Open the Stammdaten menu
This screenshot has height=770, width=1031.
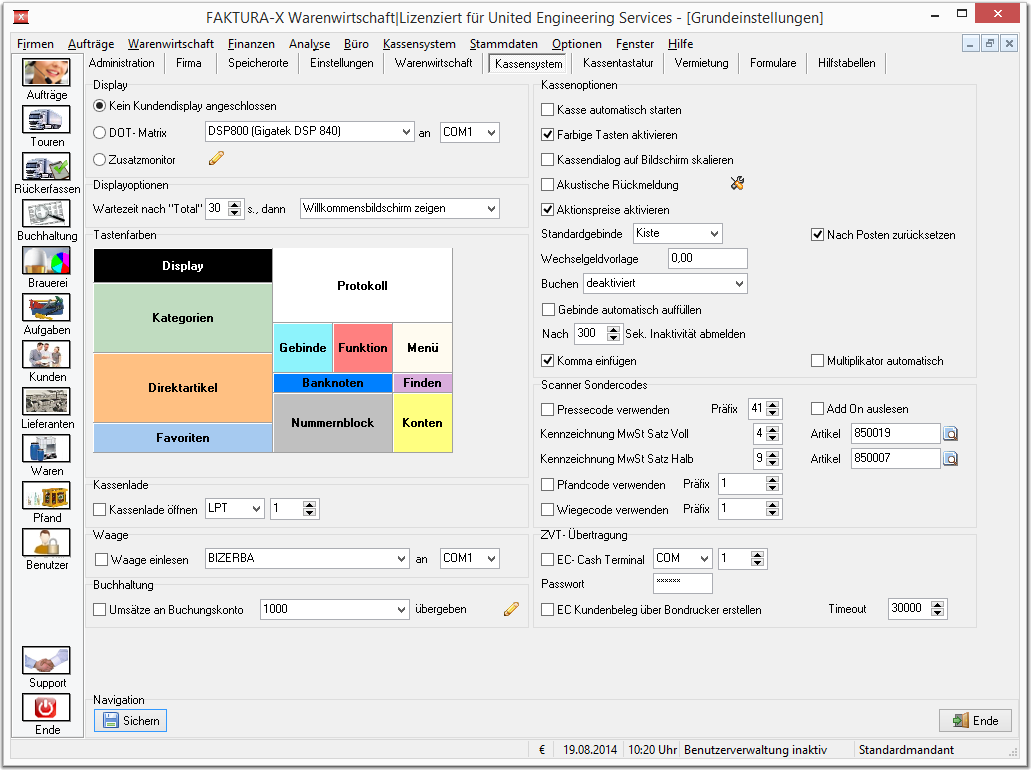[x=503, y=44]
